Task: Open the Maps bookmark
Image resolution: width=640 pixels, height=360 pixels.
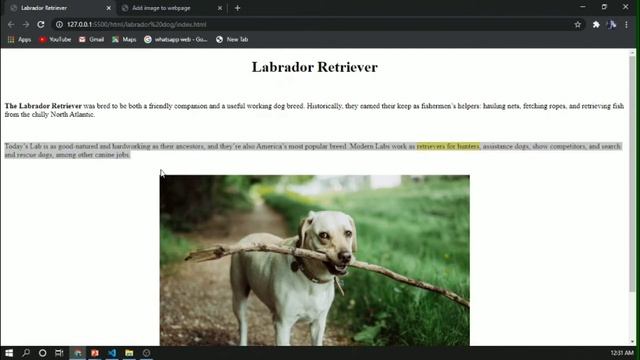Action: [x=124, y=40]
